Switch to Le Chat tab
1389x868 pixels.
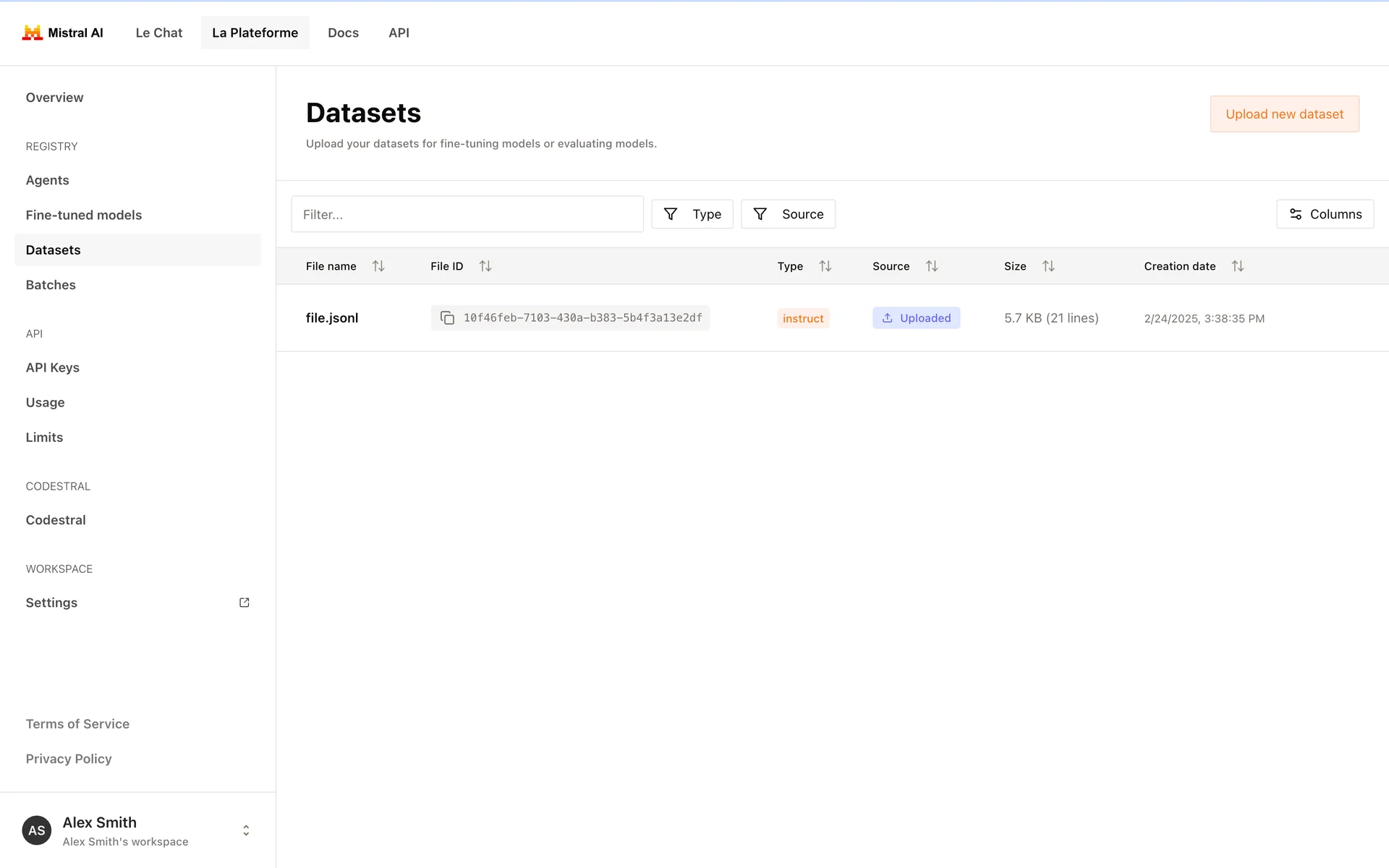(159, 33)
